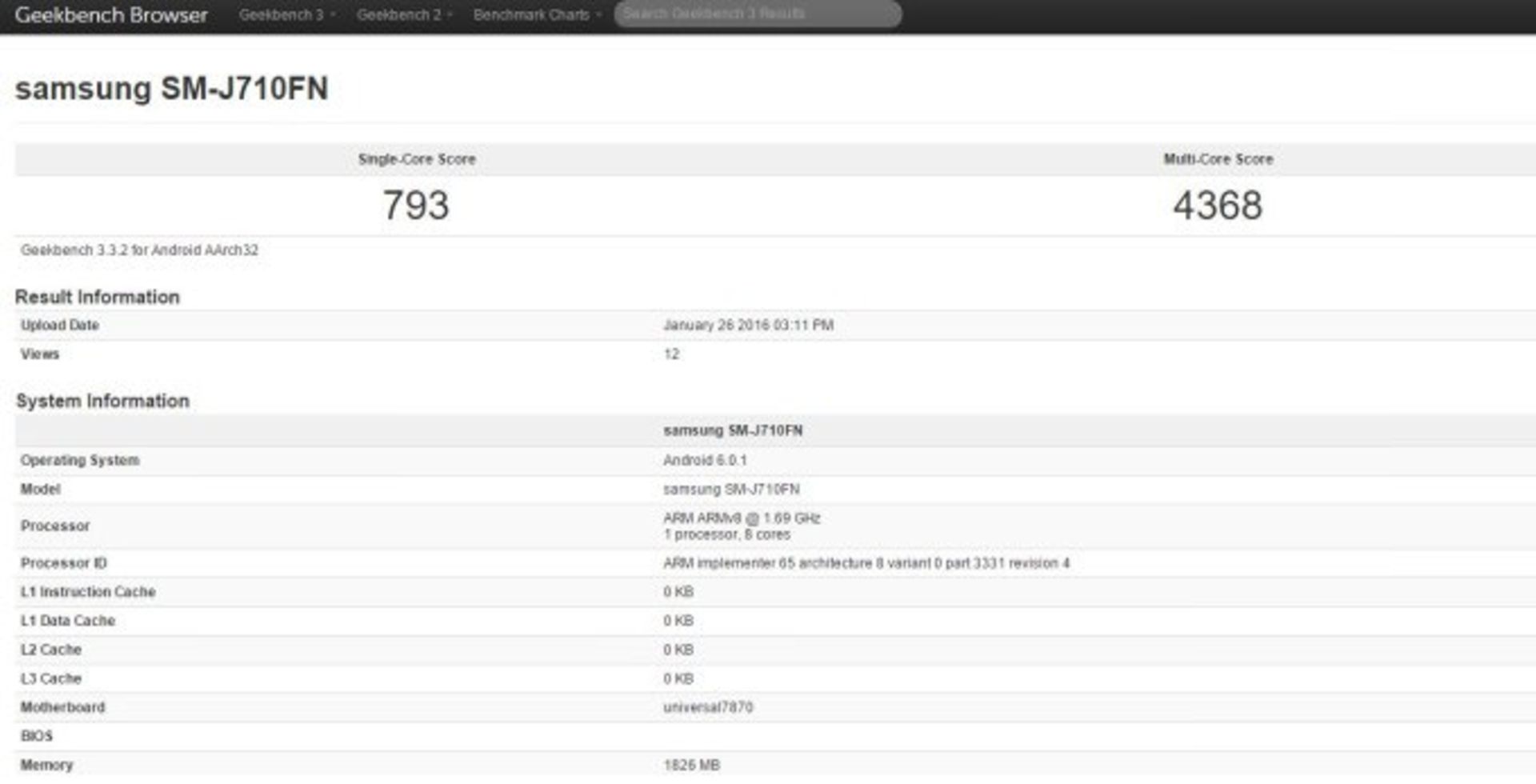This screenshot has height=784, width=1536.
Task: Select the views count 12
Action: (671, 354)
